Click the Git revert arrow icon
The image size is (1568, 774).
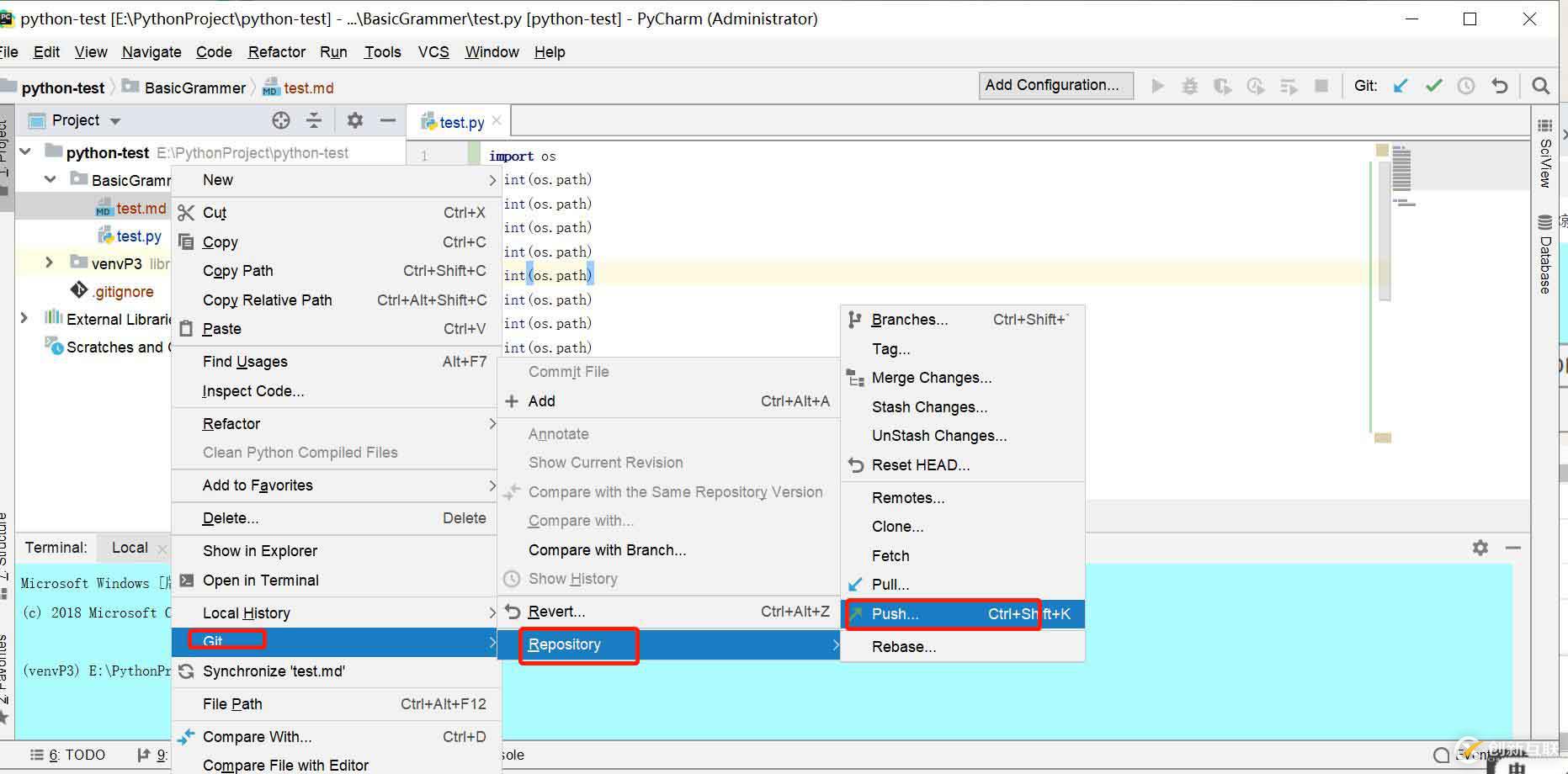point(1499,86)
